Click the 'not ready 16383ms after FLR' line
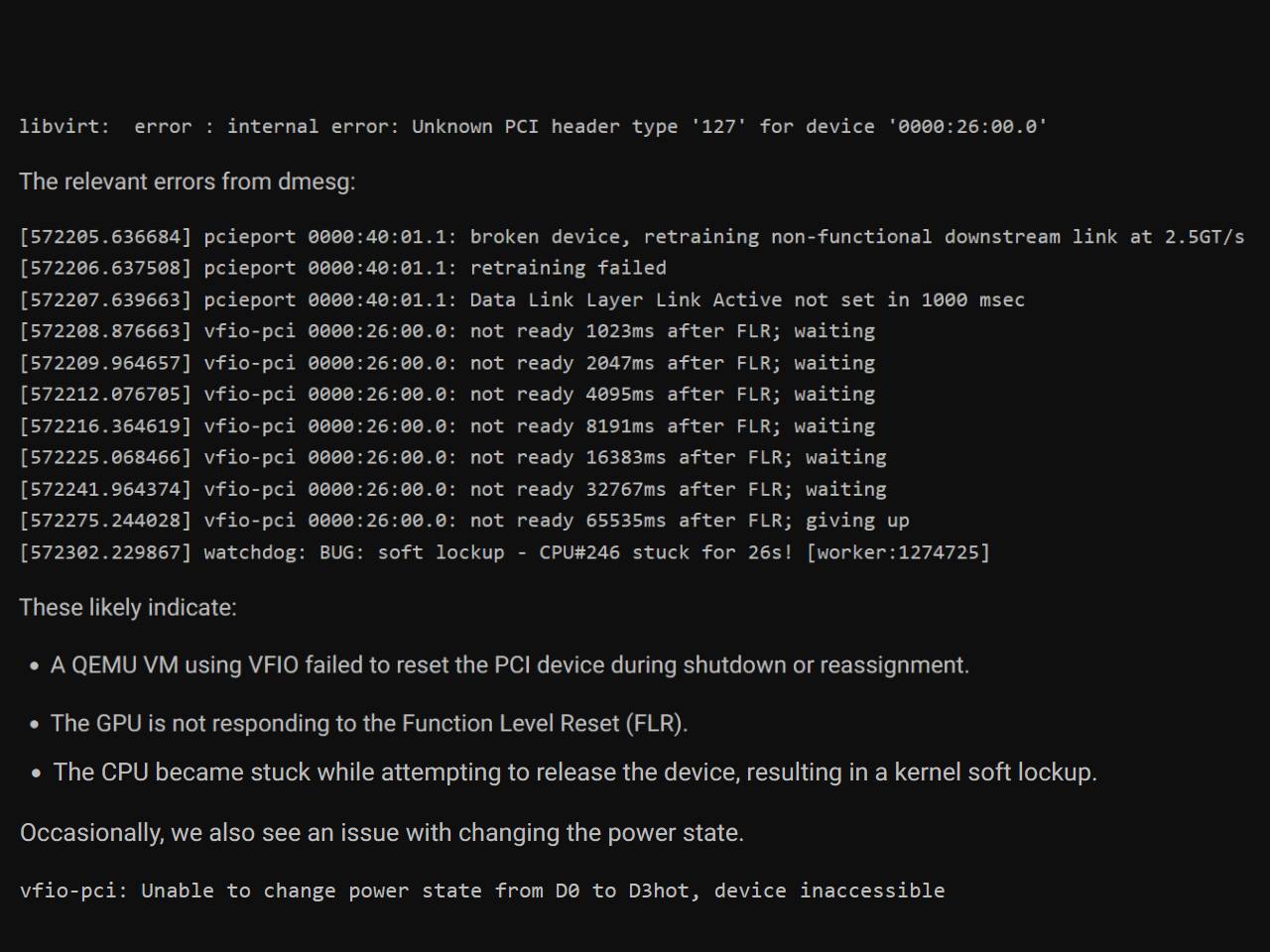 pos(452,457)
